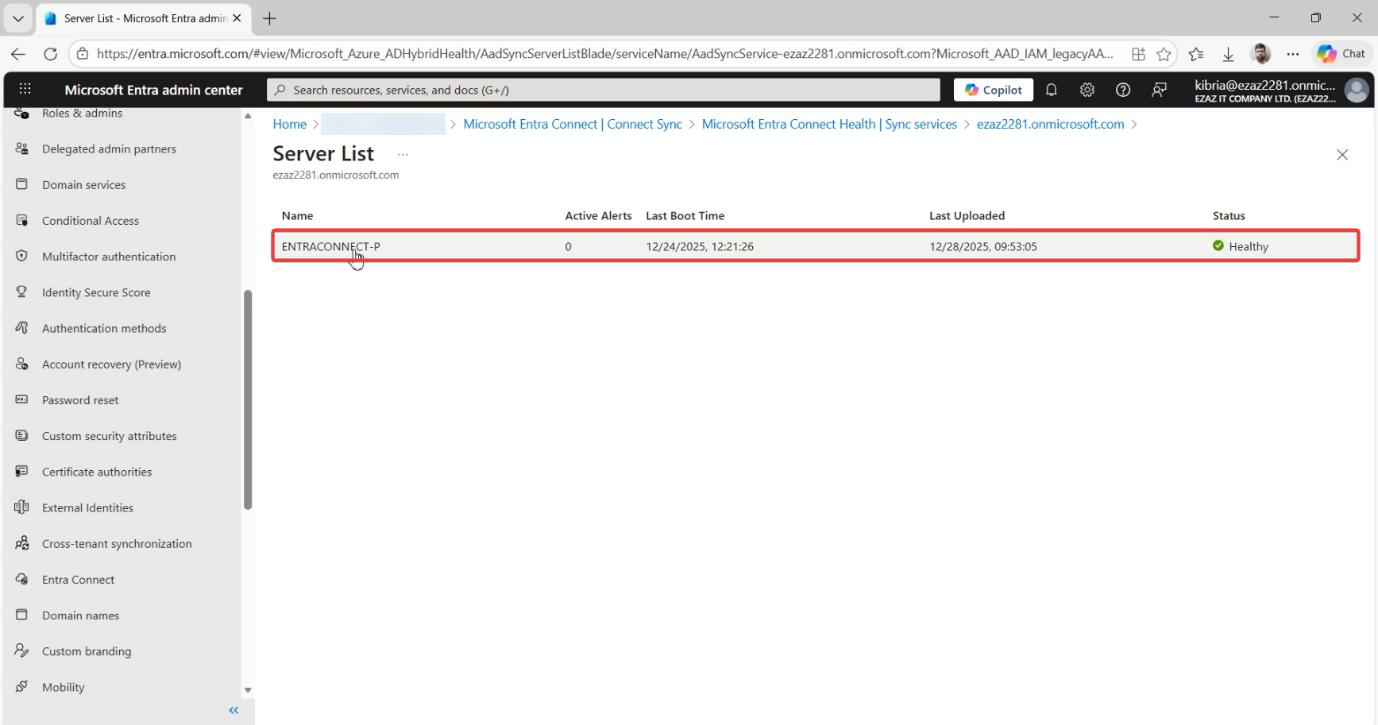Close the Server List browser tab
The image size is (1378, 725).
tap(237, 18)
